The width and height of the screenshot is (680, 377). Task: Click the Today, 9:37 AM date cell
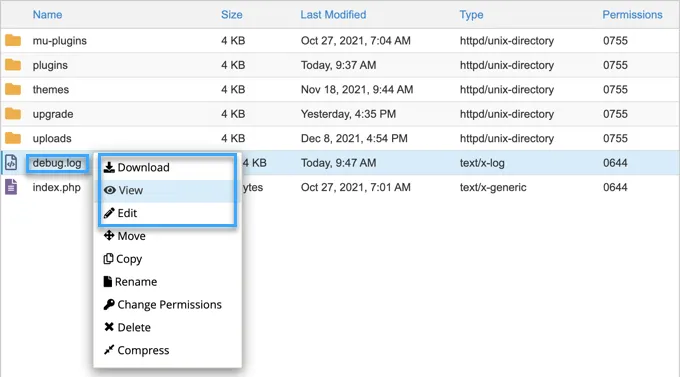click(x=338, y=65)
